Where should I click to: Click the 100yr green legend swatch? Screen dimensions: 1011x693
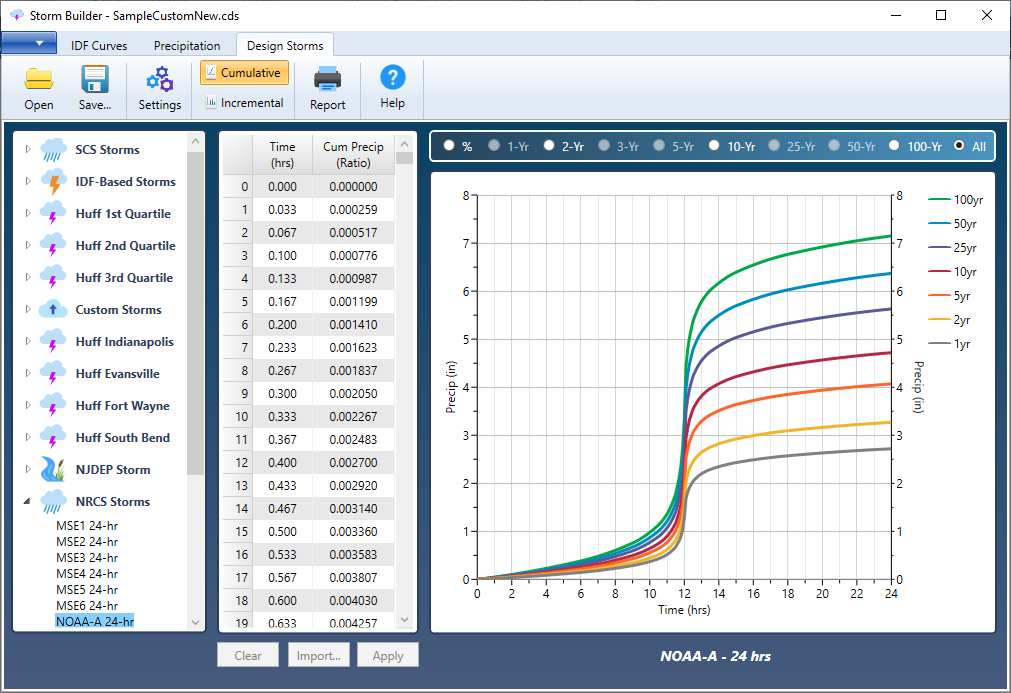pos(939,200)
